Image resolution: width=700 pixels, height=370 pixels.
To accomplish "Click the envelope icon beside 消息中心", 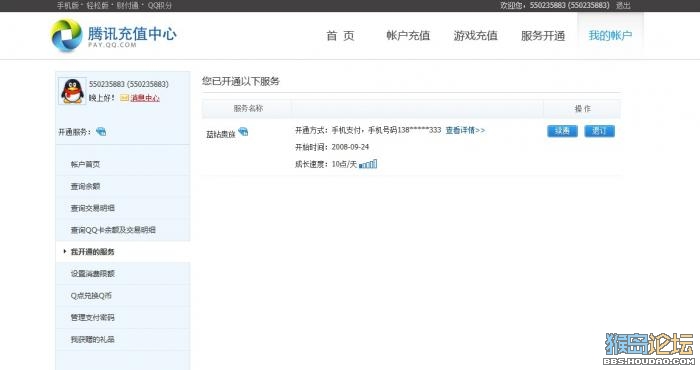I will [125, 98].
